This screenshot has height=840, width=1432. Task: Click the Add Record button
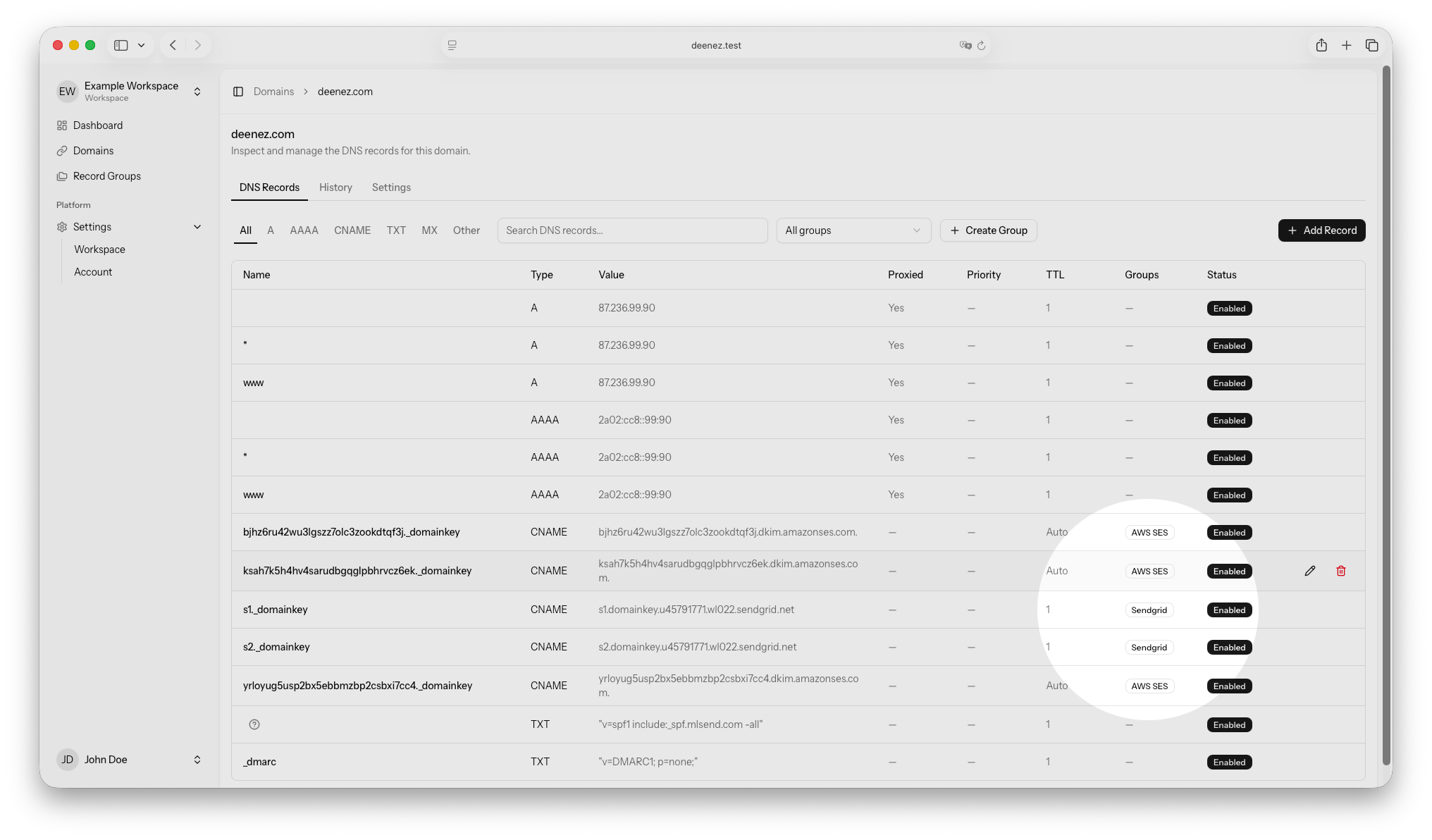1321,230
